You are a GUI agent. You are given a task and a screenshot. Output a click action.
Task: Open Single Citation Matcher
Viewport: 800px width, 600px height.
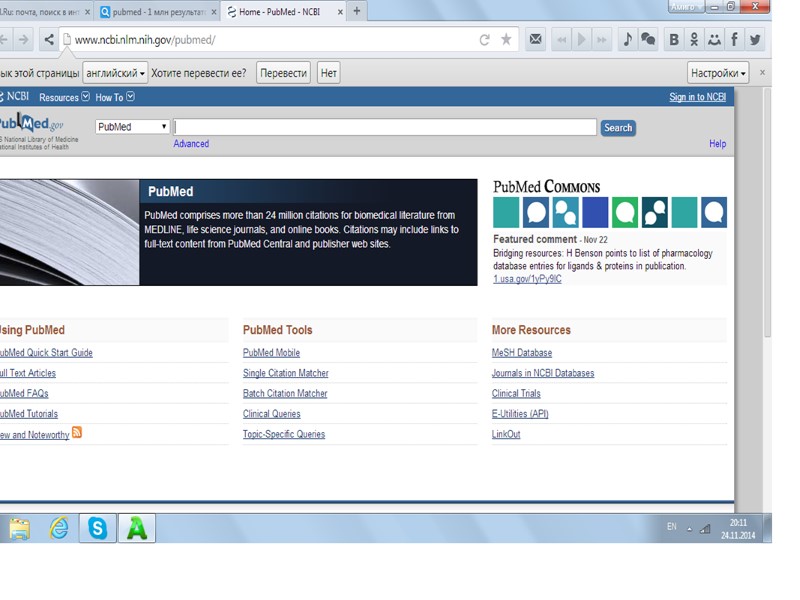point(286,373)
